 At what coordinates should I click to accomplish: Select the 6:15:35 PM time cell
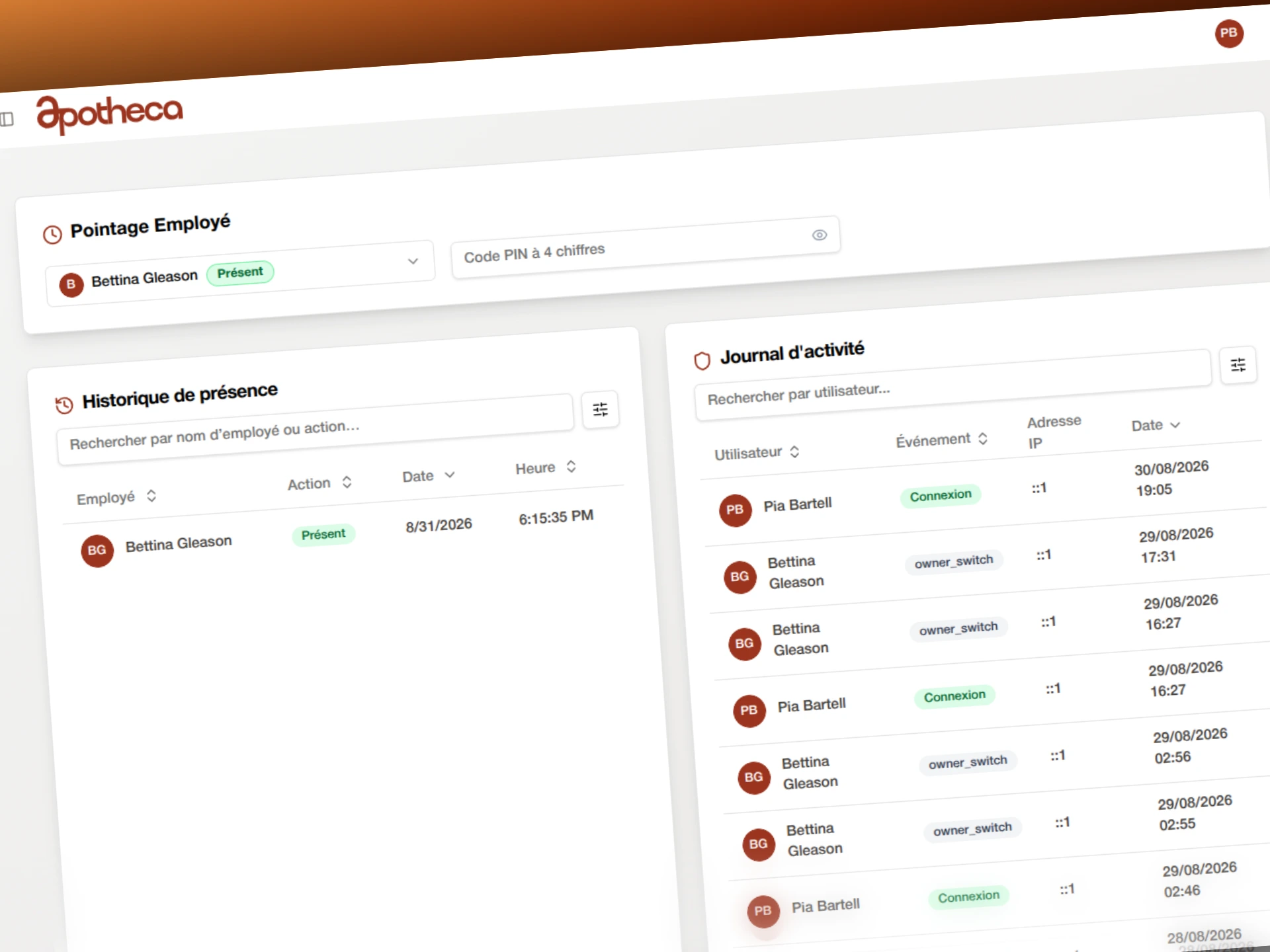tap(556, 518)
